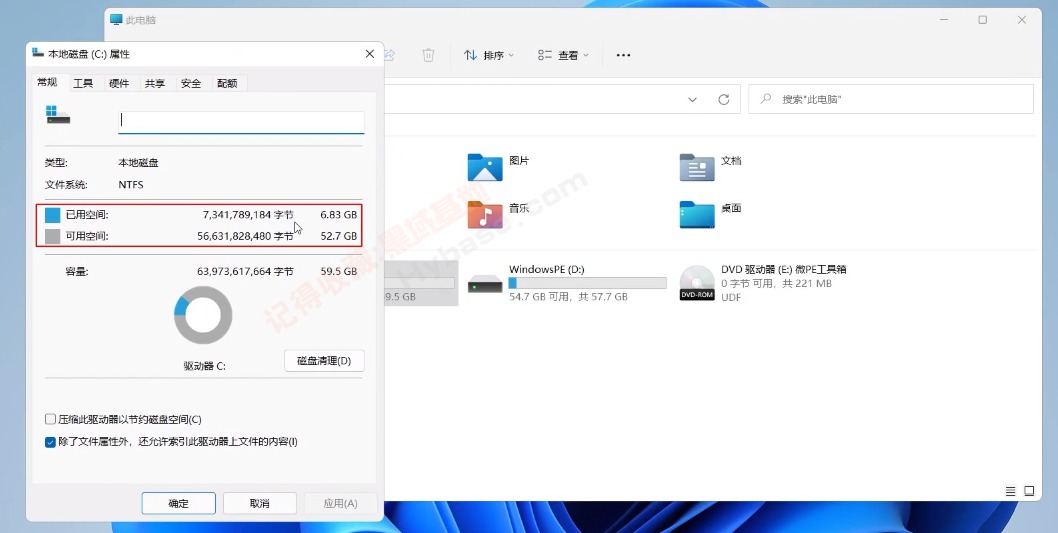Click the drive label input field
1058x533 pixels.
241,121
